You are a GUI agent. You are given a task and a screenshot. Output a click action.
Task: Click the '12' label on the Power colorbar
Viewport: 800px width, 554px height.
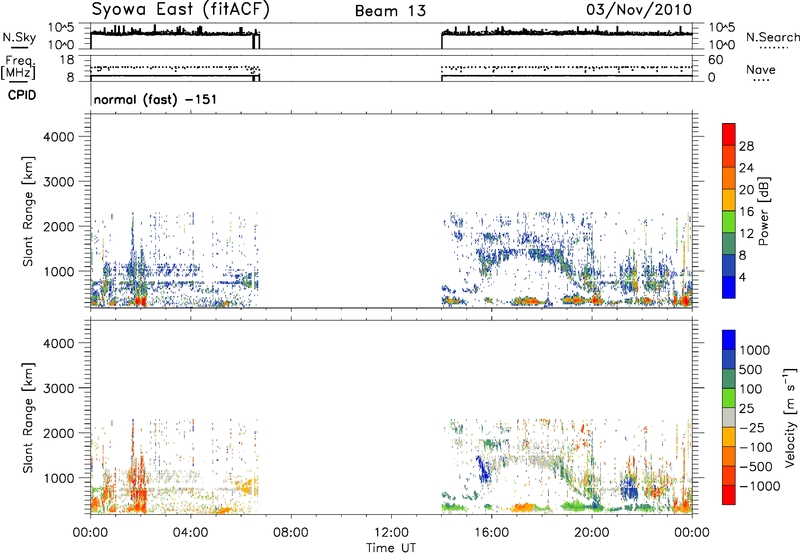click(746, 234)
